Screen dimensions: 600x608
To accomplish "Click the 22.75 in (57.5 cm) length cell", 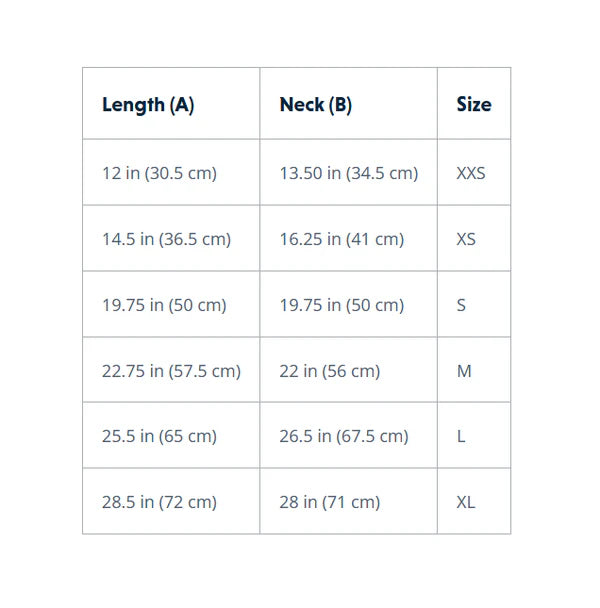I will coord(171,370).
